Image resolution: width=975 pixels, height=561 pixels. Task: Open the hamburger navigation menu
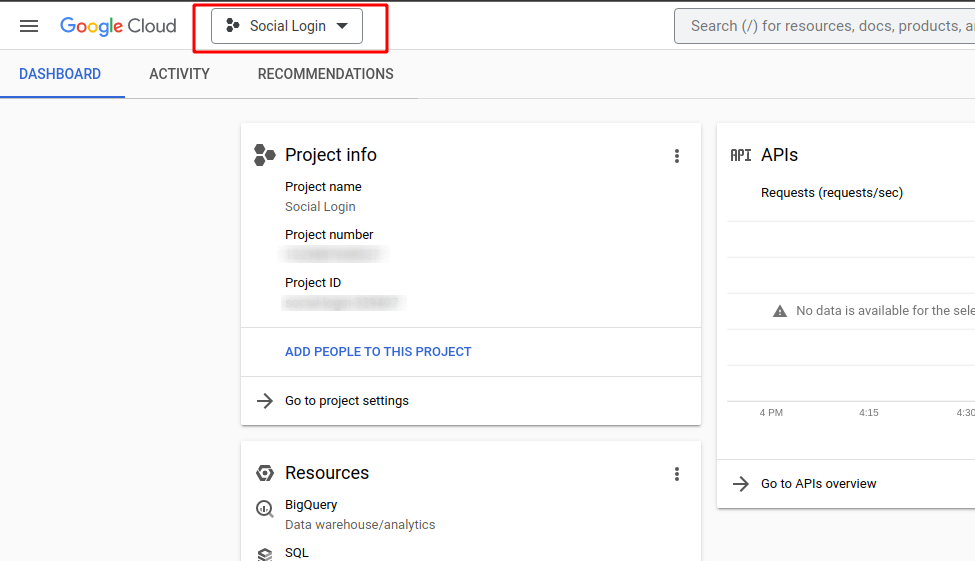point(29,26)
